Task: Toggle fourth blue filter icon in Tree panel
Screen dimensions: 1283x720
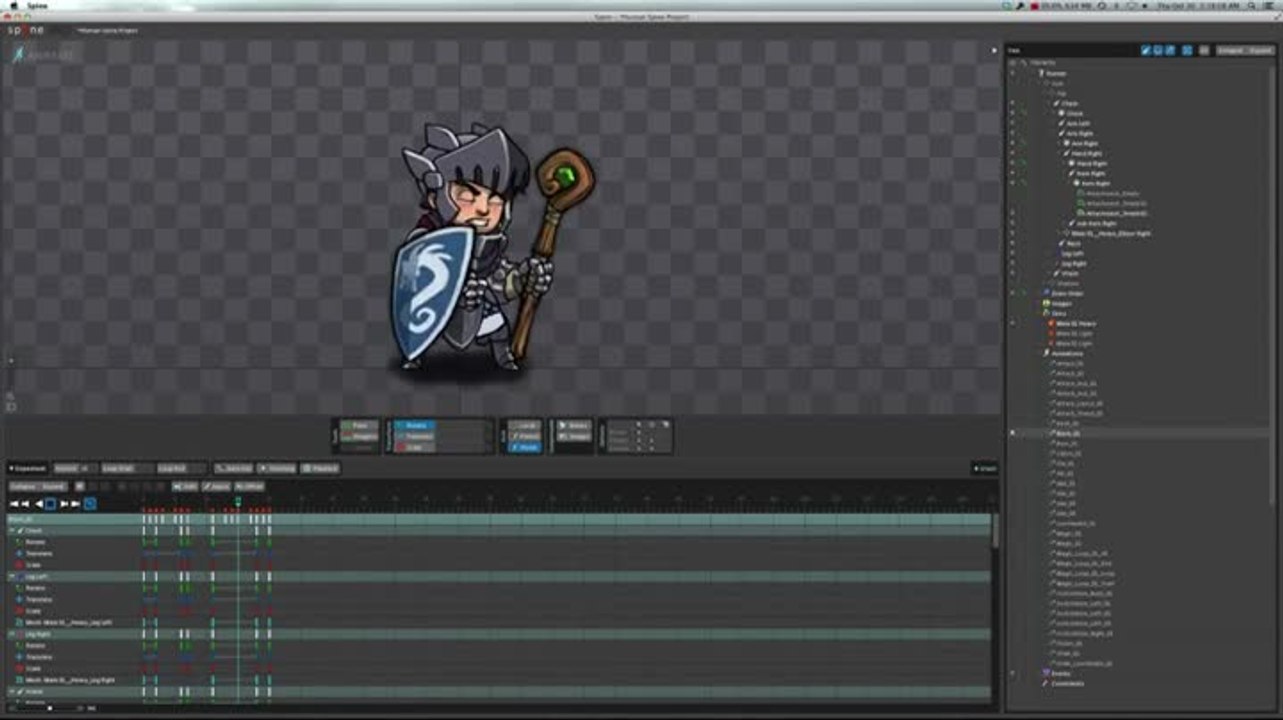Action: pyautogui.click(x=1187, y=50)
